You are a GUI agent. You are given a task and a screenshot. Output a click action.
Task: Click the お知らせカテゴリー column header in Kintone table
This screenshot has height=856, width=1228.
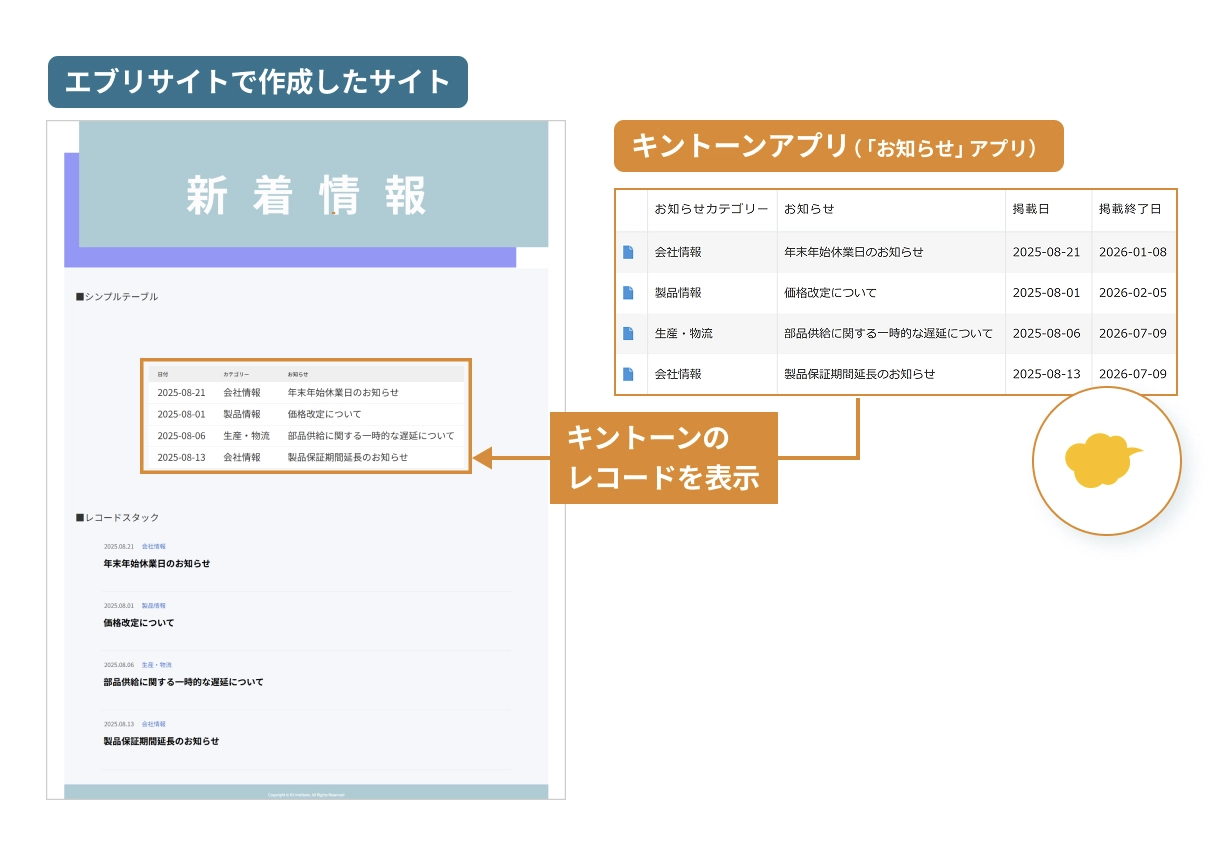click(x=711, y=209)
